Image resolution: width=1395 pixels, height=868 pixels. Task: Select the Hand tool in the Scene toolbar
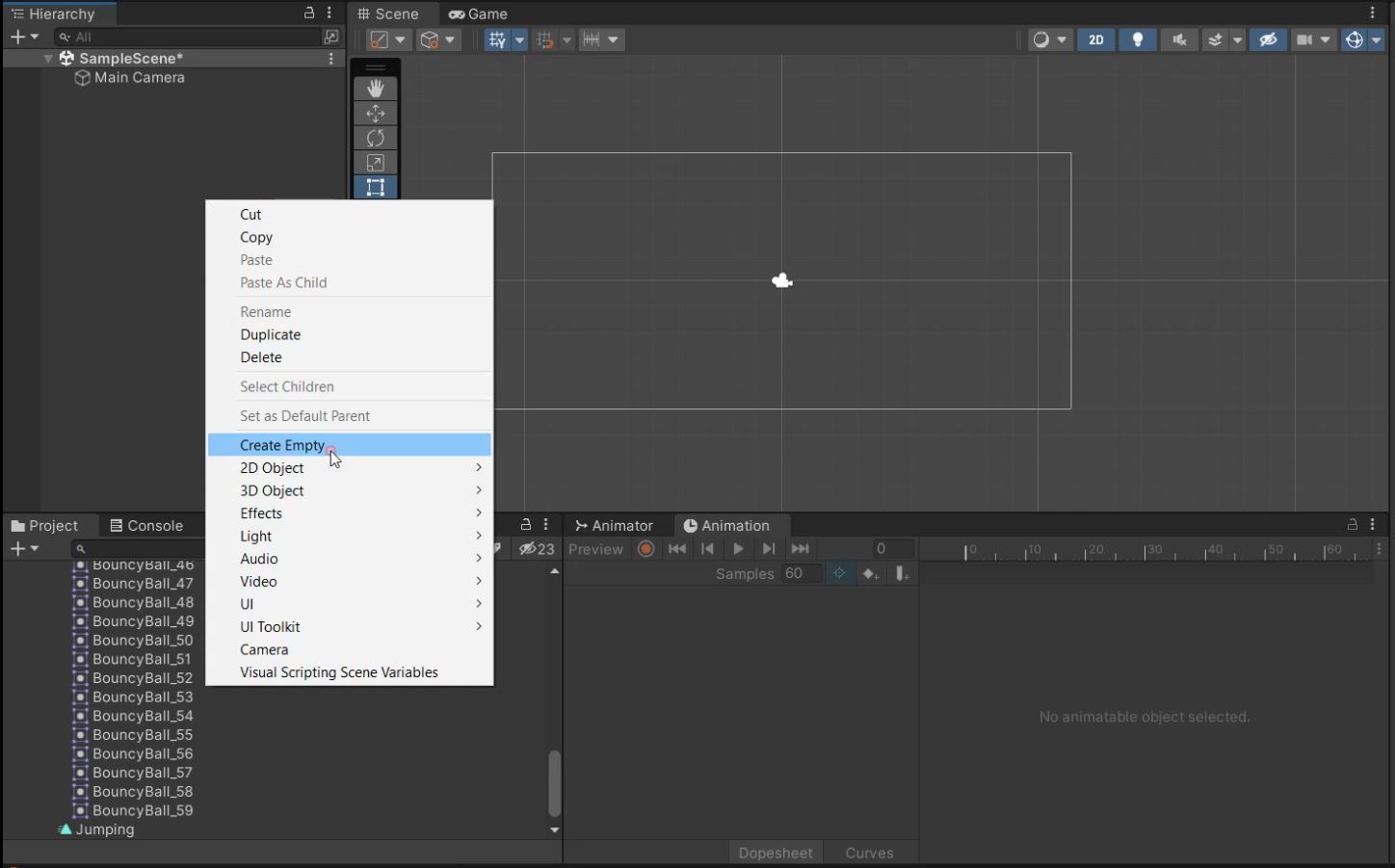click(376, 88)
